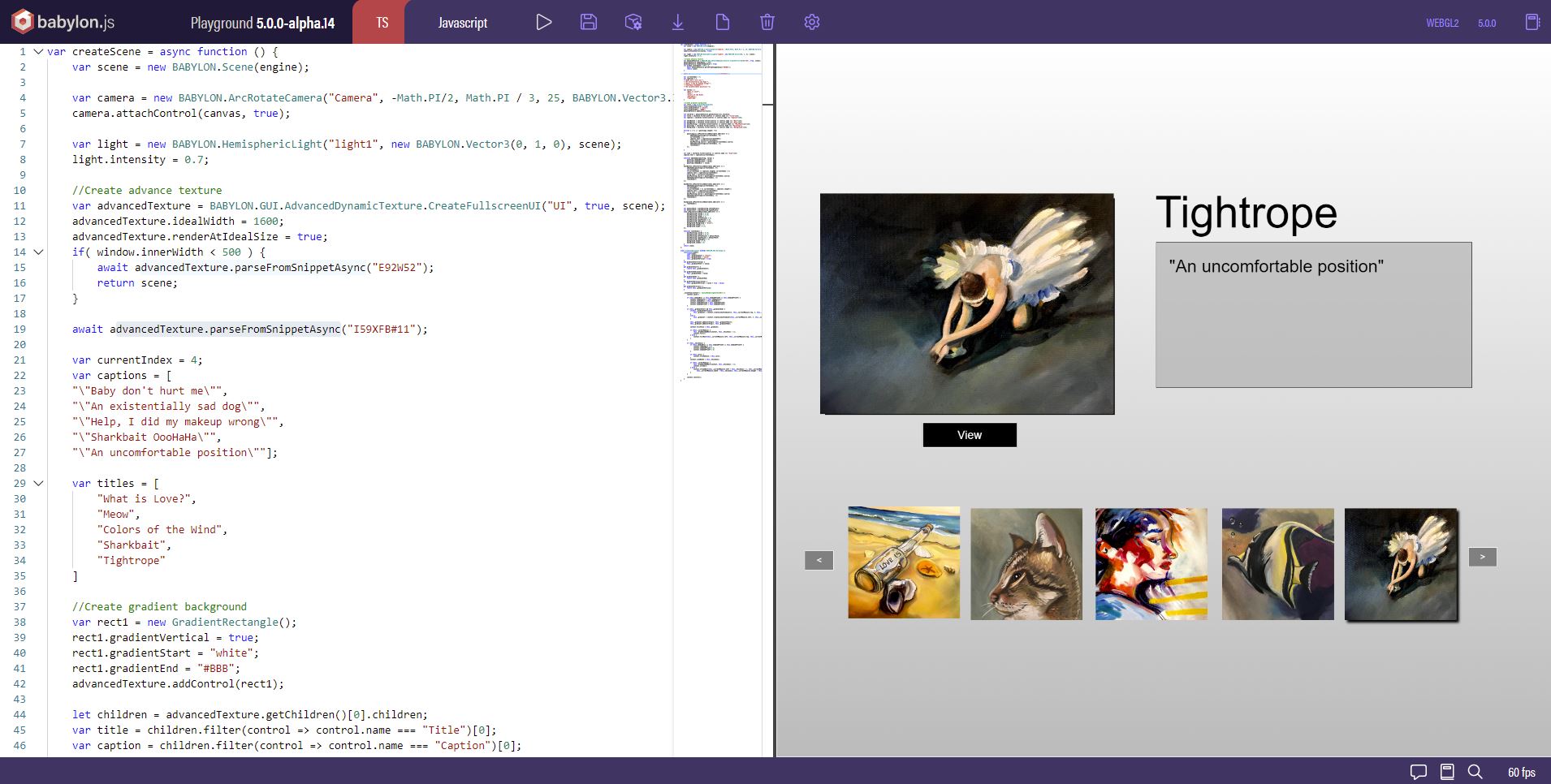Click the "Colors of the Wind" string
The image size is (1551, 784).
click(159, 530)
